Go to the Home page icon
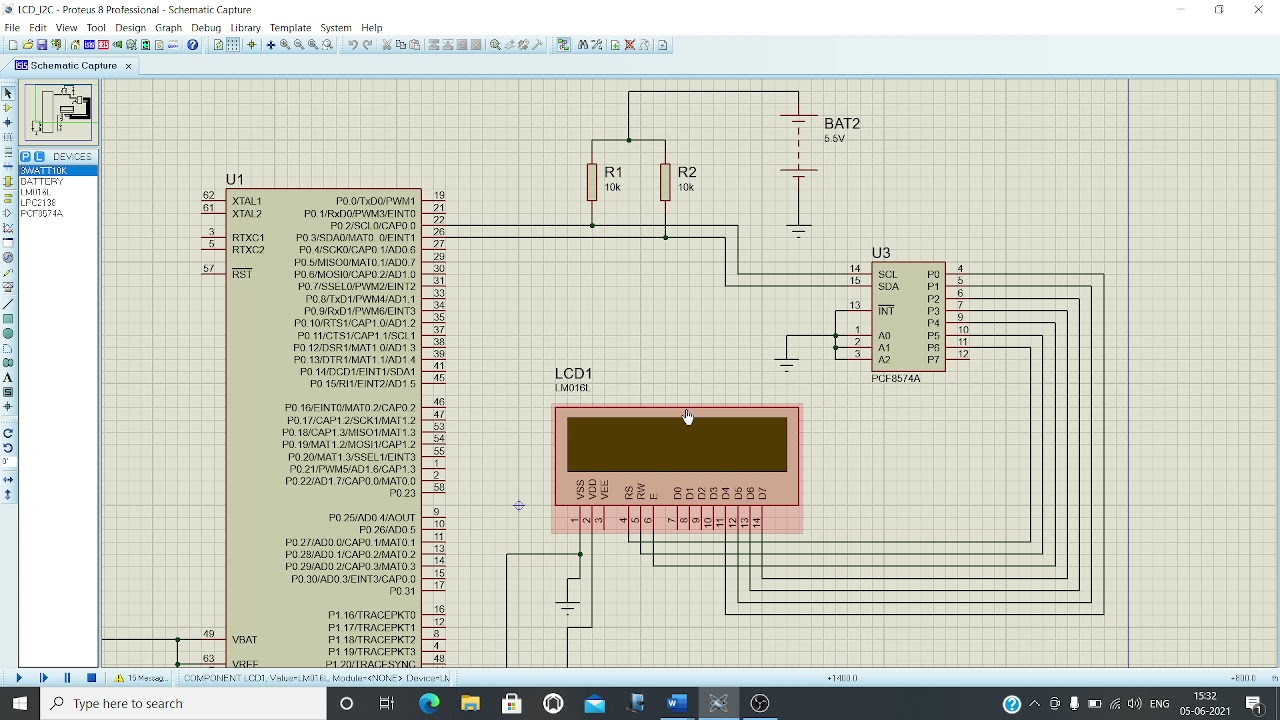Viewport: 1280px width, 720px height. (75, 45)
